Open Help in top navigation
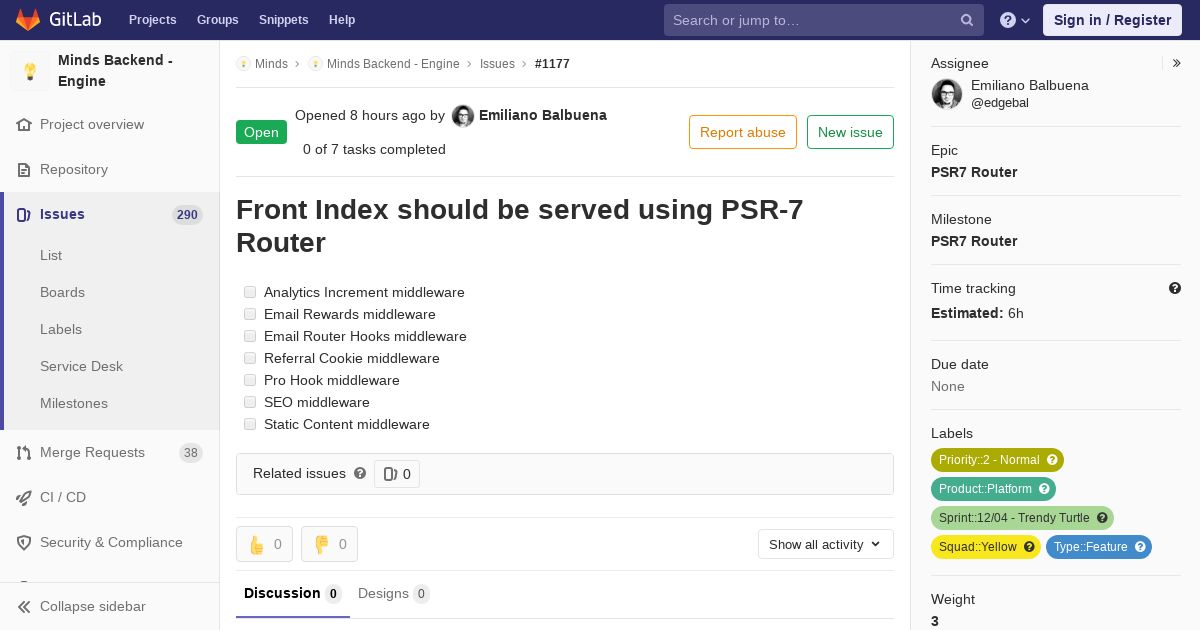Viewport: 1200px width, 630px height. coord(342,20)
